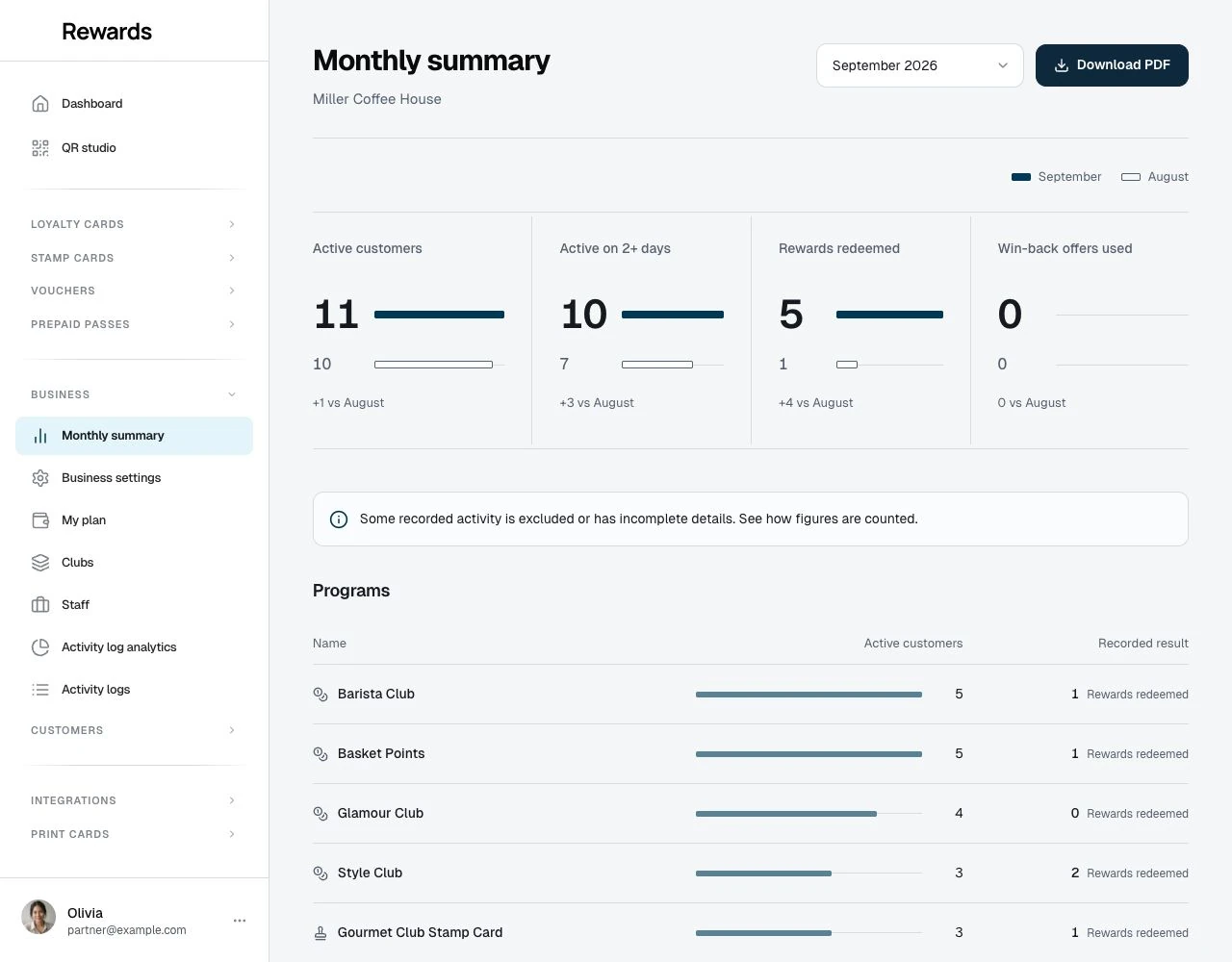Download the summary as PDF
This screenshot has height=962, width=1232.
[x=1112, y=65]
